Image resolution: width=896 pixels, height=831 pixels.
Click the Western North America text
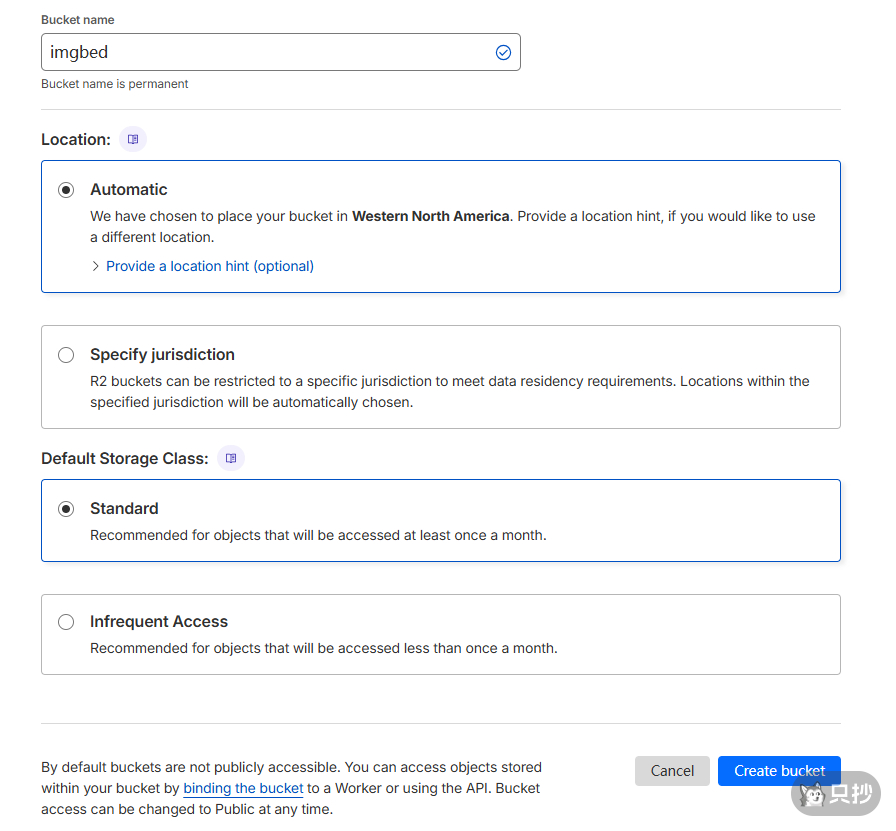point(430,216)
